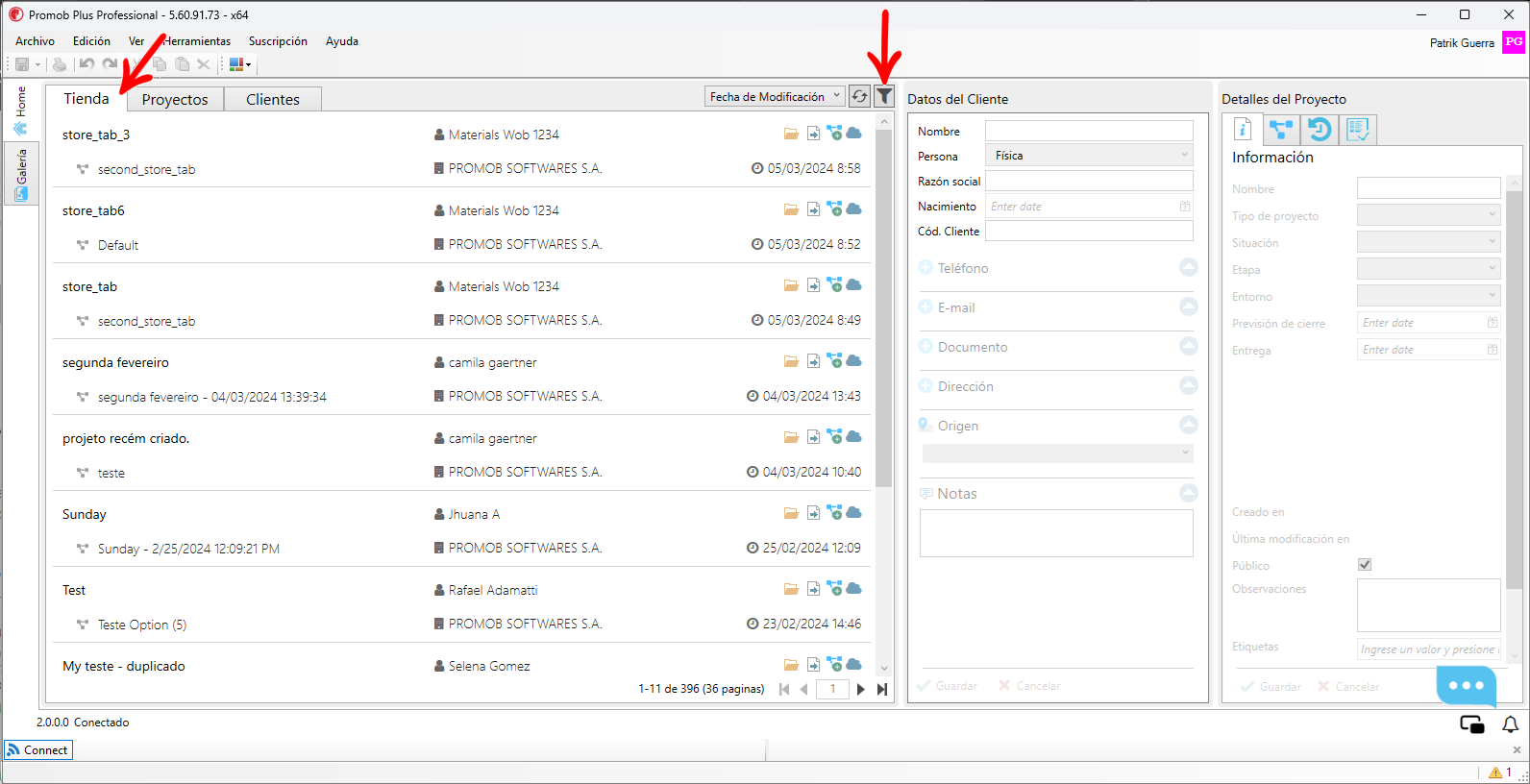Click the cloud icon for store_tab_3
The image size is (1530, 784).
click(x=853, y=134)
